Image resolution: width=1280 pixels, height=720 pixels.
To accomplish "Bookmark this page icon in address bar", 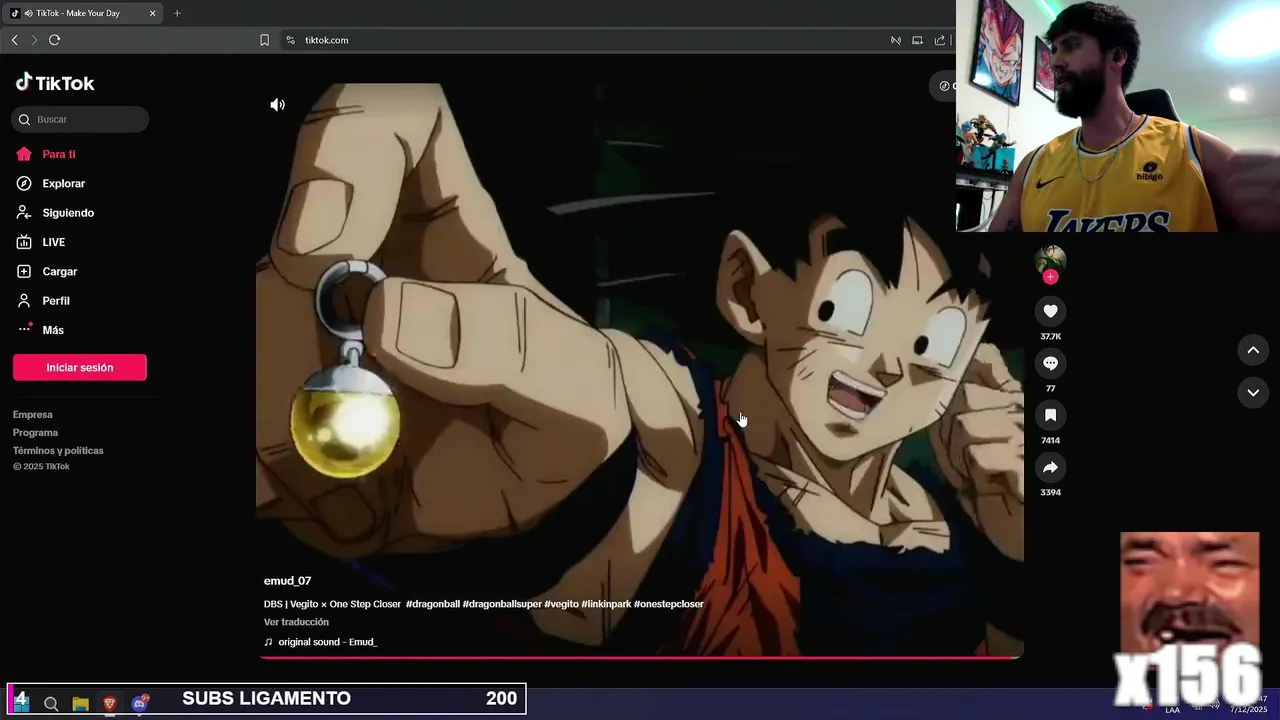I will 264,40.
